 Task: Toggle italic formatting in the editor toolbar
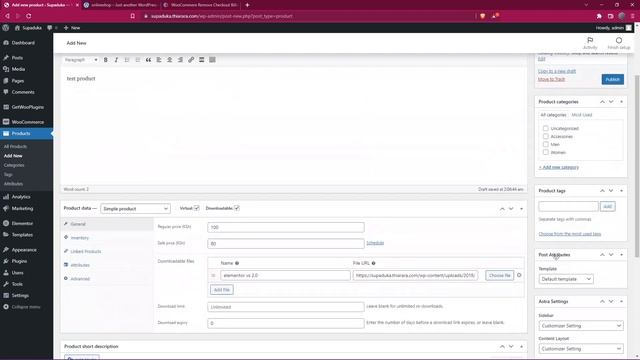[116, 60]
